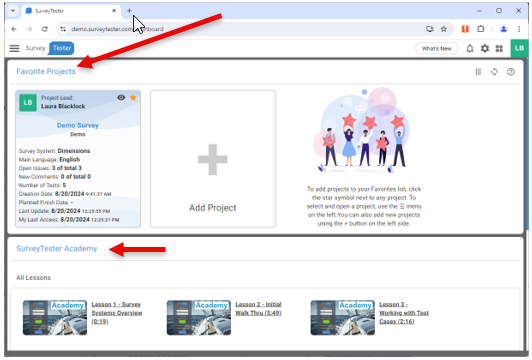Viewport: 532px width, 360px height.
Task: Bookmark this page with the star icon
Action: click(443, 29)
